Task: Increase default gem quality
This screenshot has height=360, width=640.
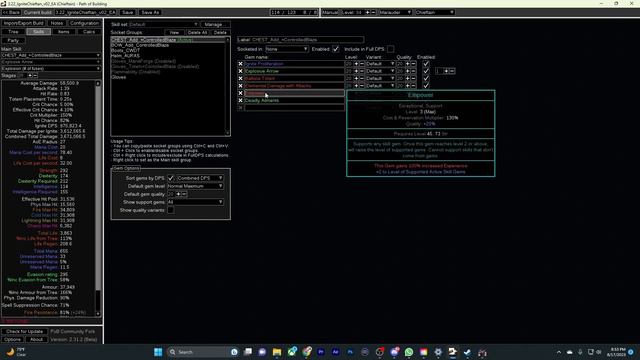Action: click(x=178, y=194)
